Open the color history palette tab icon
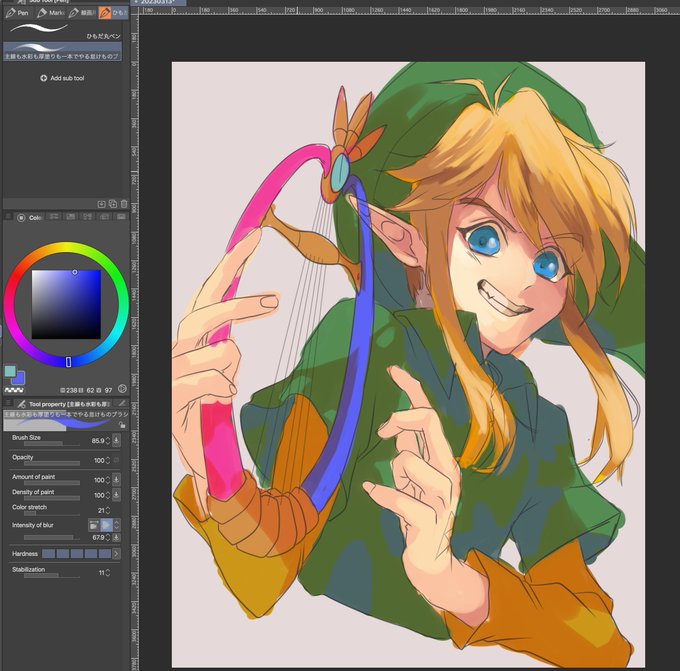This screenshot has width=680, height=671. 121,217
